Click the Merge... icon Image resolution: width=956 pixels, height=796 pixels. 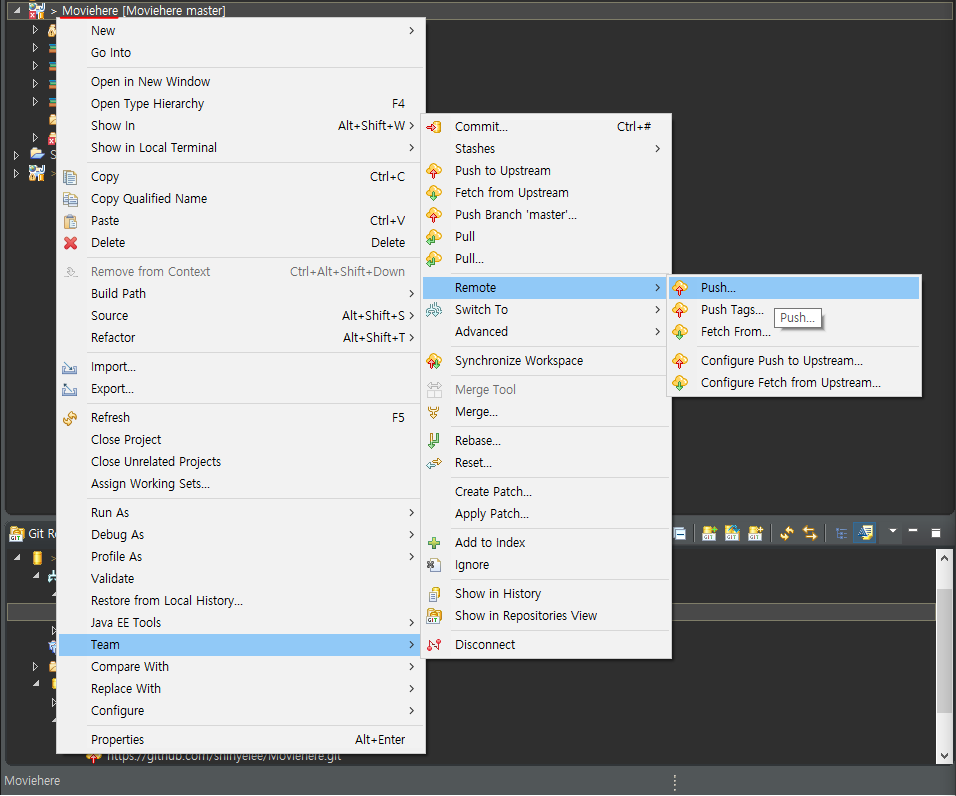click(433, 412)
